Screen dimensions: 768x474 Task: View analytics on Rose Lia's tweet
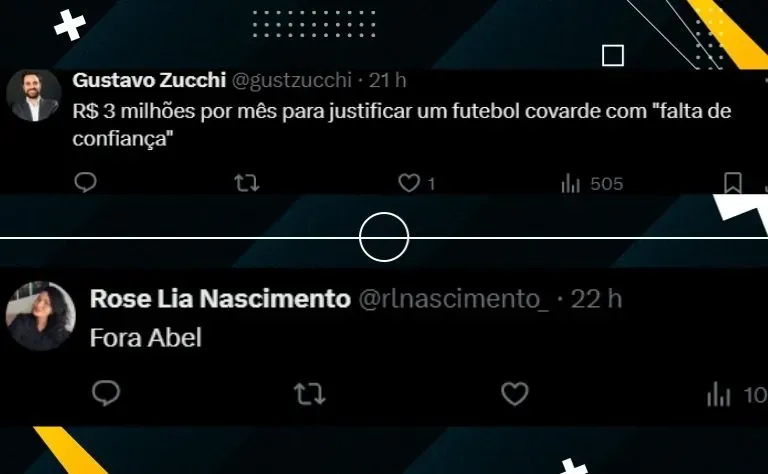coord(737,395)
